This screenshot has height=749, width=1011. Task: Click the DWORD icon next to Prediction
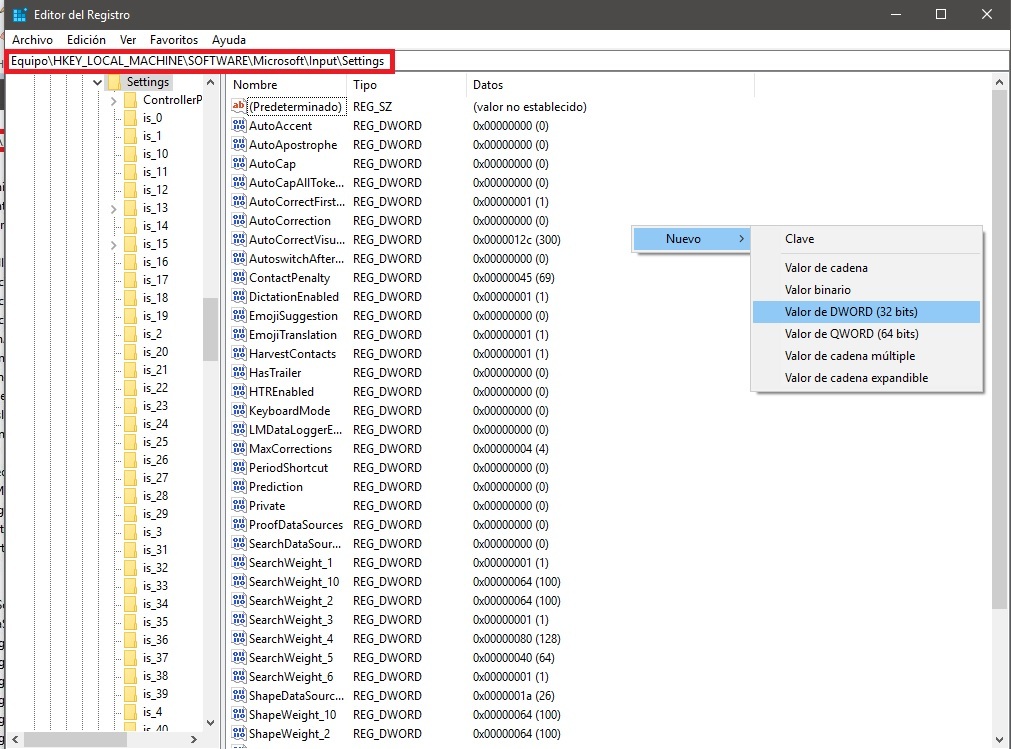(238, 487)
